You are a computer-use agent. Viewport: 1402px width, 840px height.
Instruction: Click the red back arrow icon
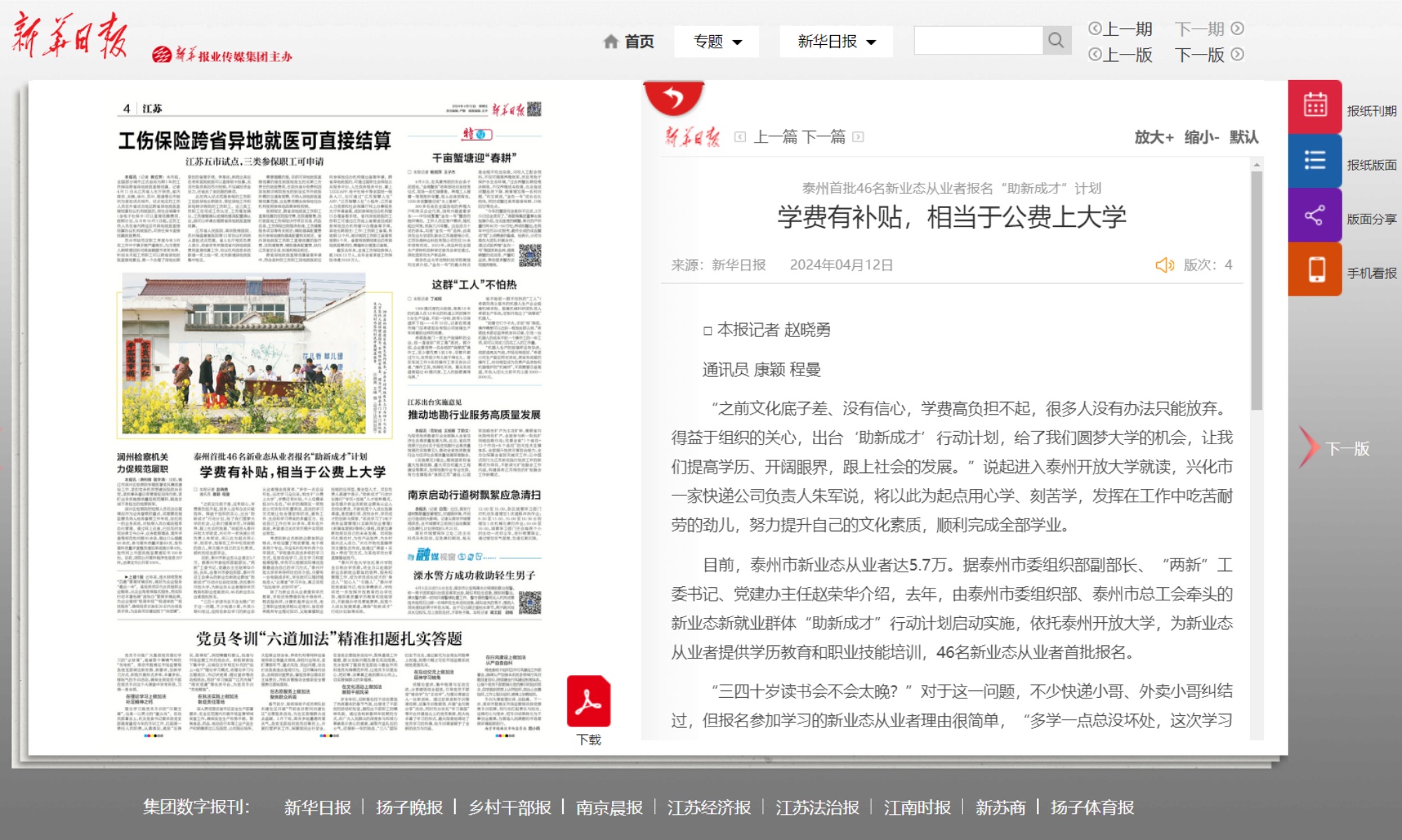(x=673, y=97)
